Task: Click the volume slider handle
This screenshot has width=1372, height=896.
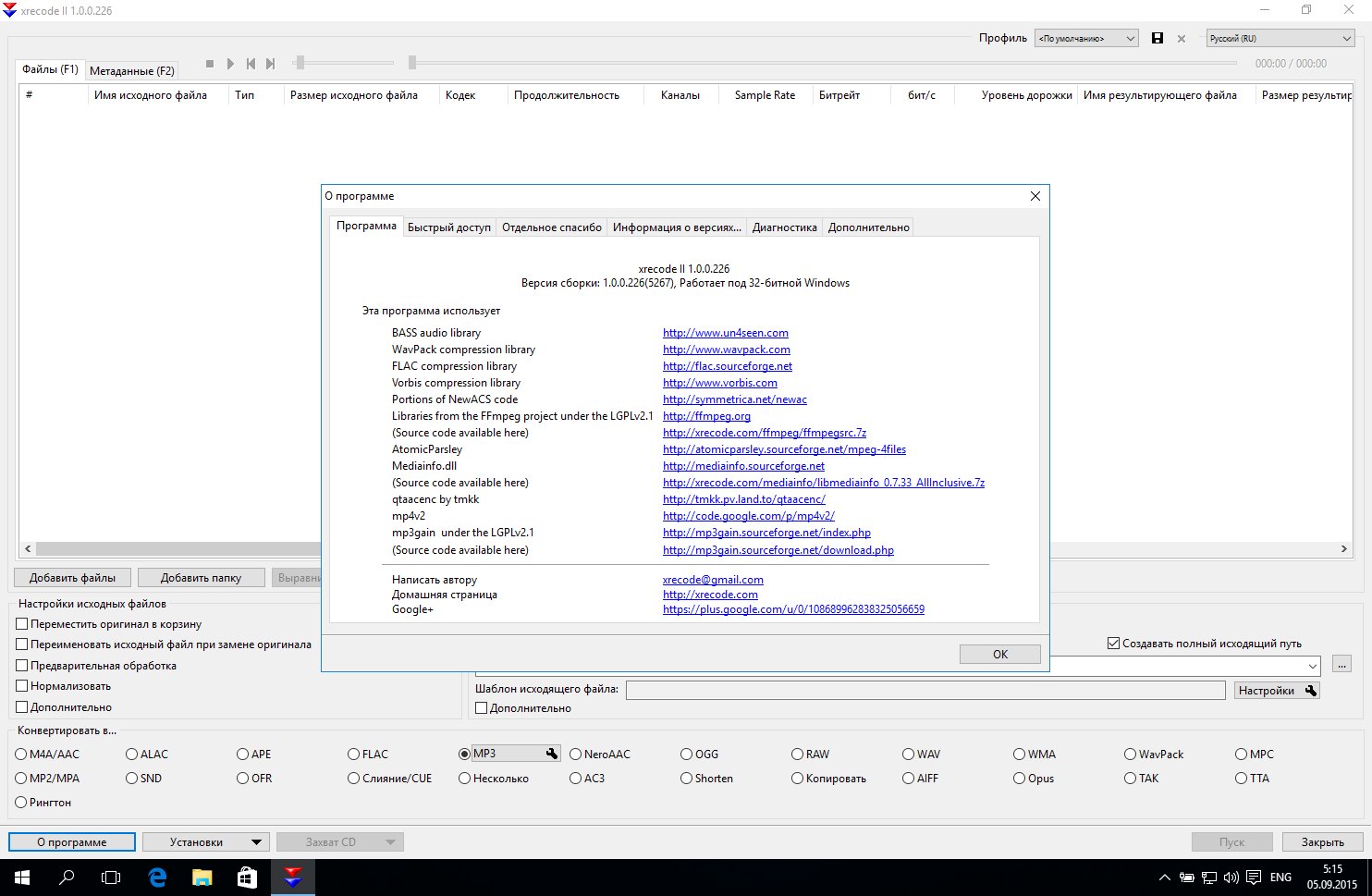Action: [x=299, y=63]
